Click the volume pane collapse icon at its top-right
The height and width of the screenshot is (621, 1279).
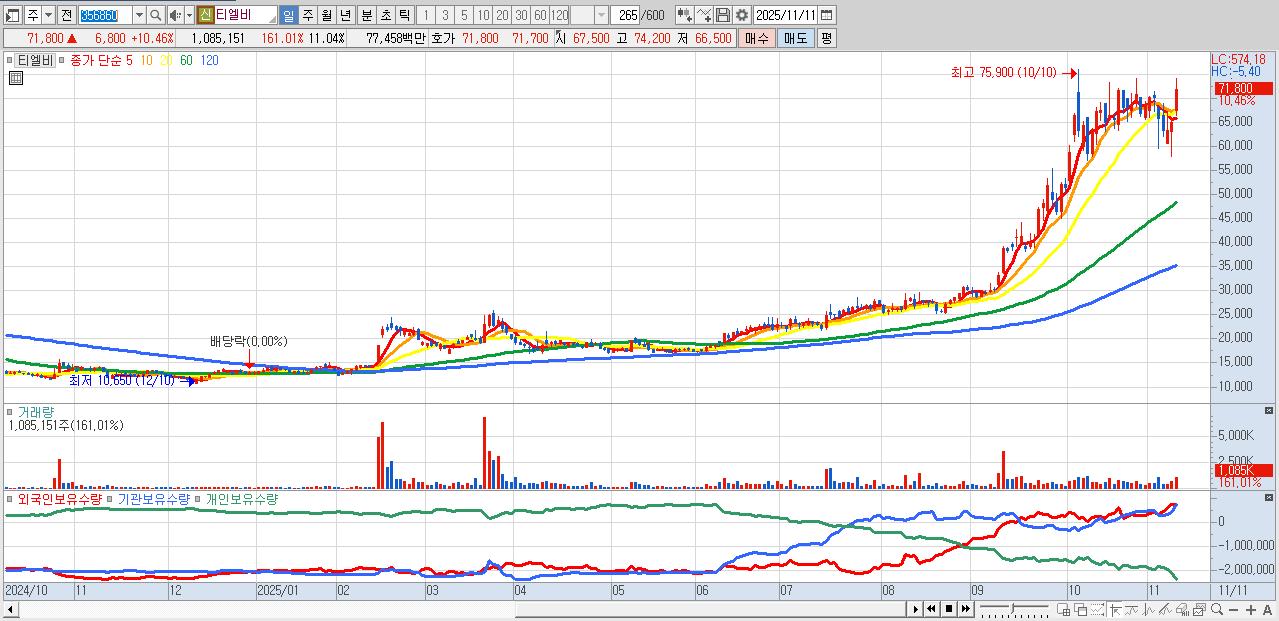coord(1270,410)
